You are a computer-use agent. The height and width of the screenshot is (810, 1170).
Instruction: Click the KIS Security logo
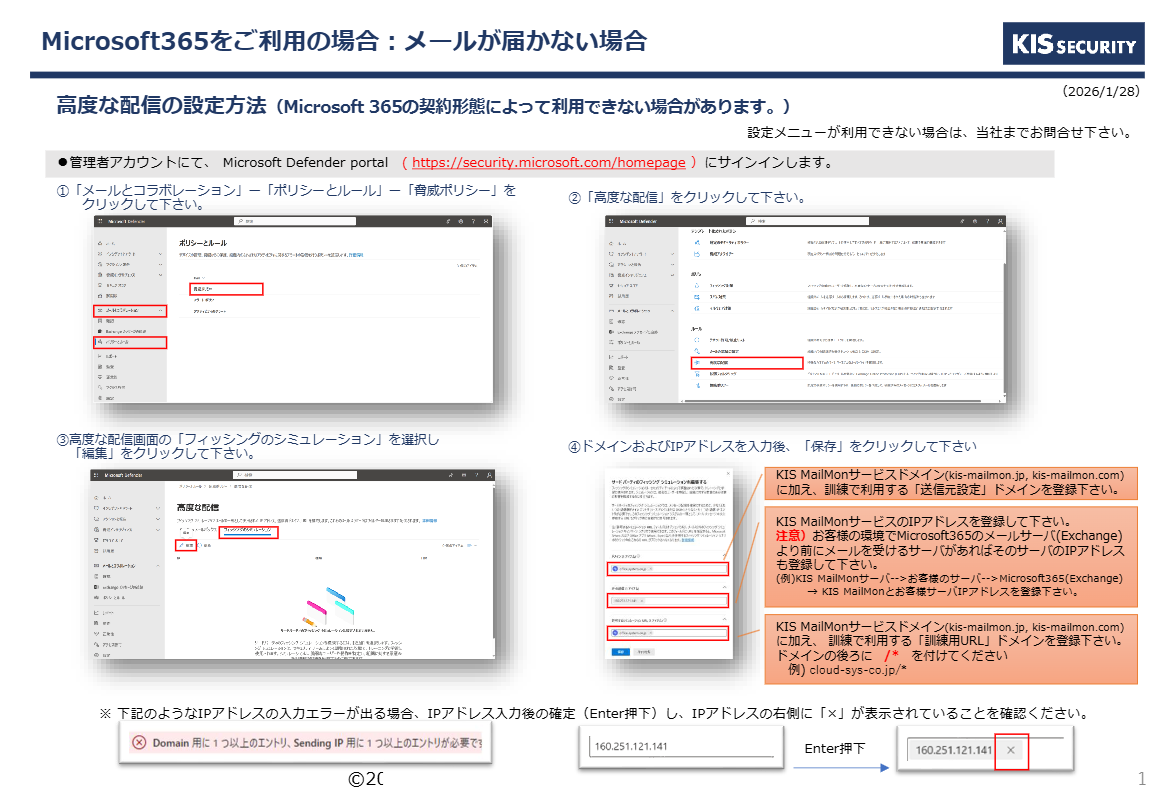(x=1073, y=44)
